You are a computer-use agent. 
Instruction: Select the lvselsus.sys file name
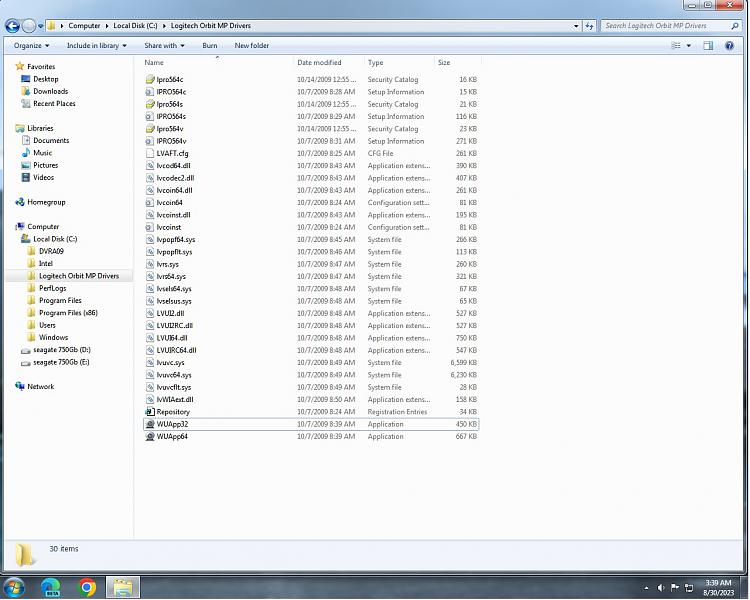[174, 301]
